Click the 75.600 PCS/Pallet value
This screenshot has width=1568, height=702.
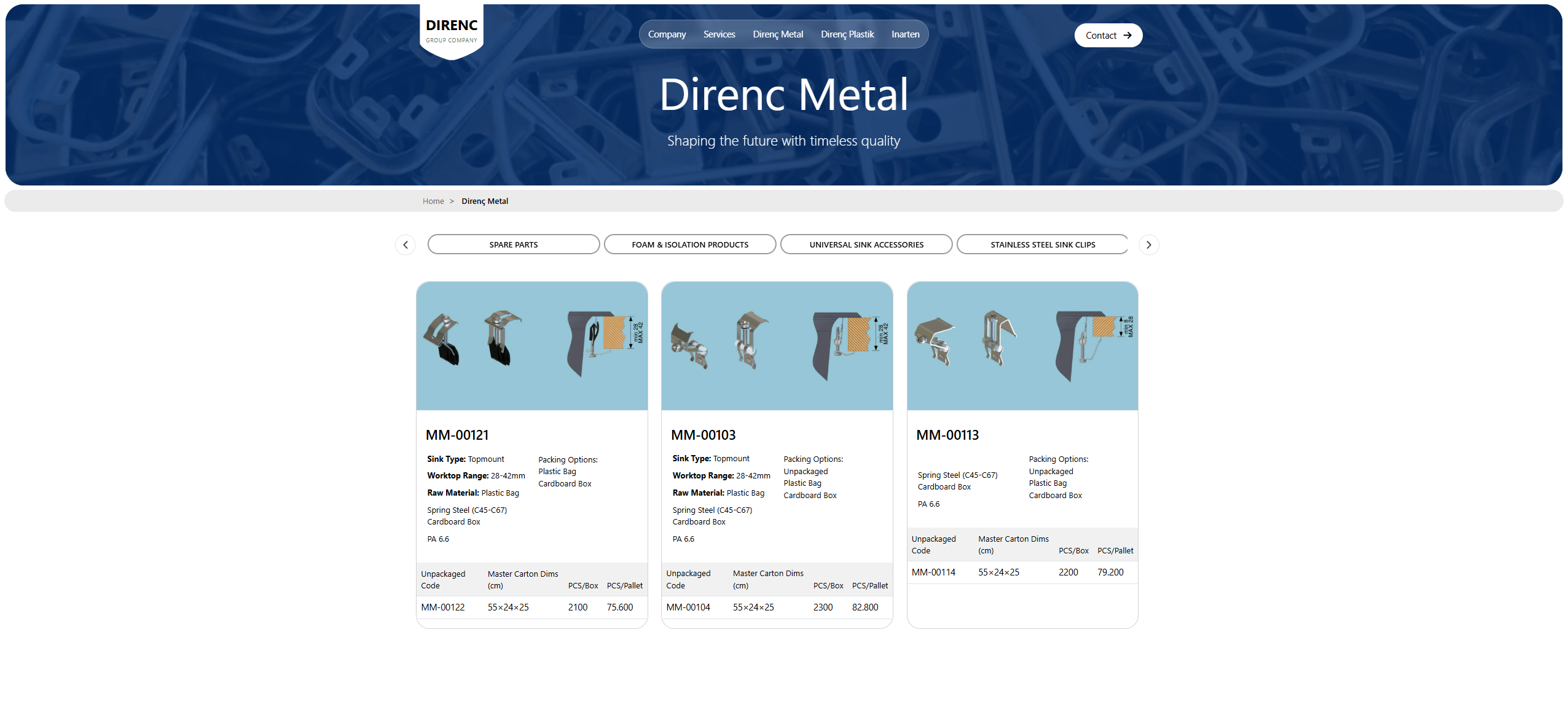click(620, 607)
